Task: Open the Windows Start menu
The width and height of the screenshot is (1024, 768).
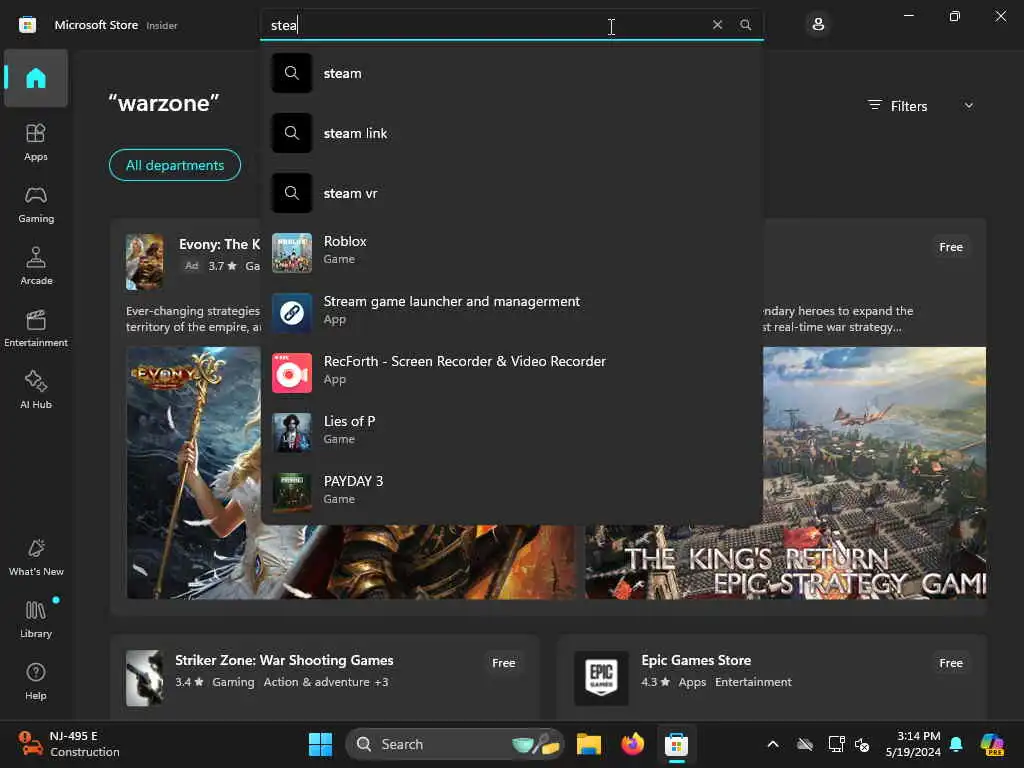Action: [320, 744]
